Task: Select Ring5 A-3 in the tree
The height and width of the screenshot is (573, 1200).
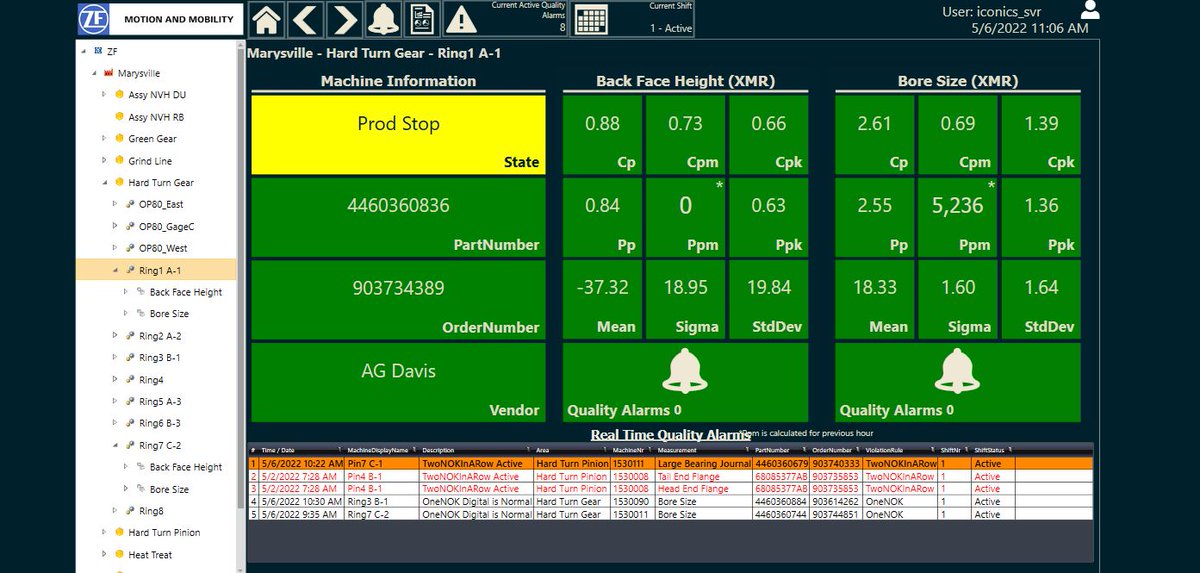Action: click(x=159, y=402)
